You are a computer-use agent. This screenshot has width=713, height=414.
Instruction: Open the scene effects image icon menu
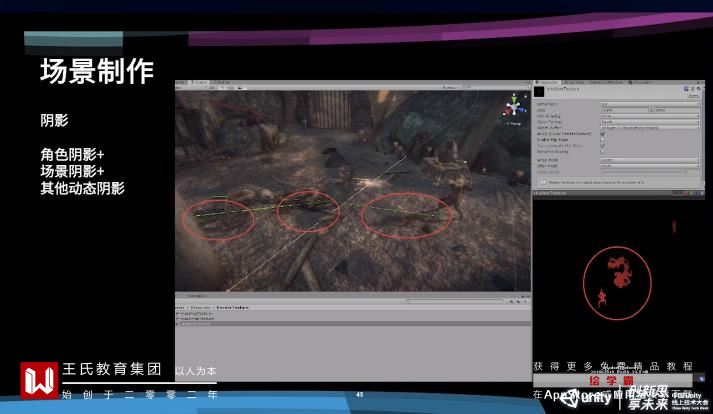click(x=240, y=87)
